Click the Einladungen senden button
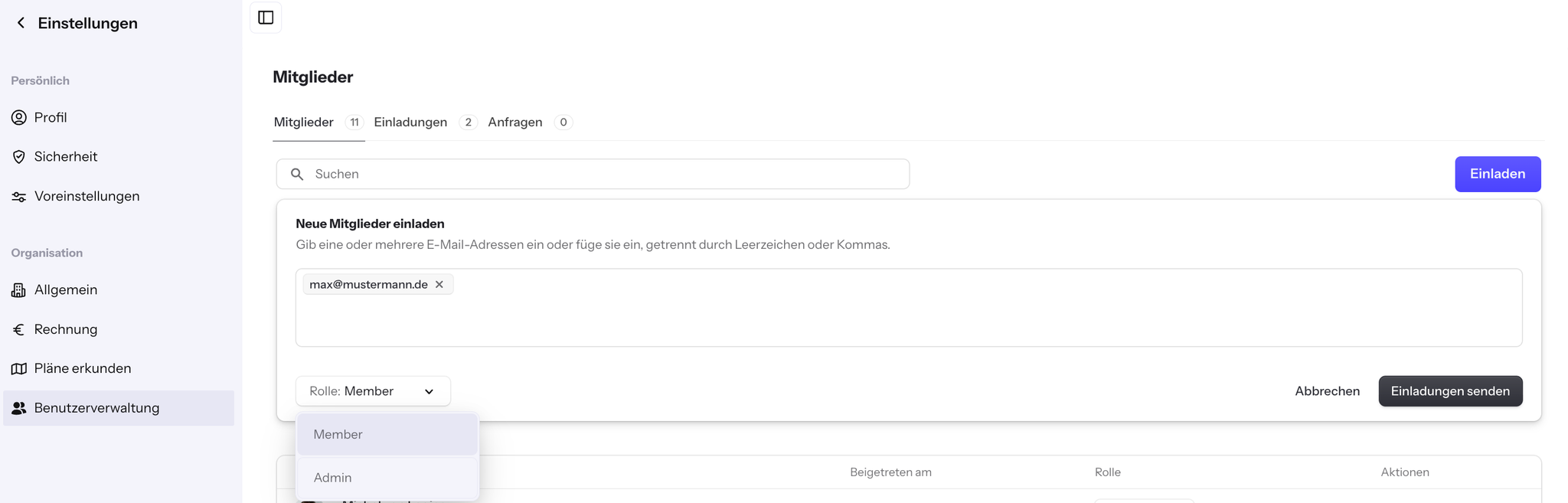The width and height of the screenshot is (1568, 503). point(1450,391)
